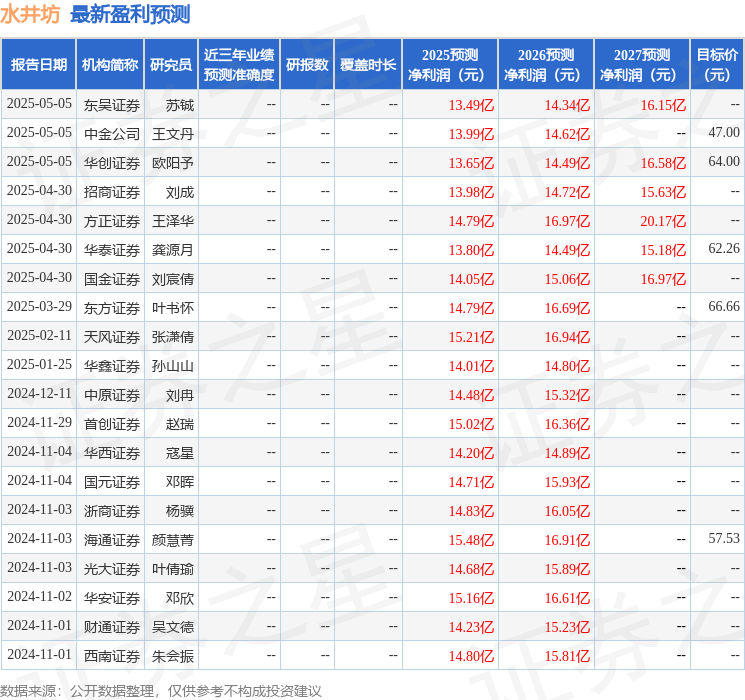745x700 pixels.
Task: Sort by the 报告日期 column header
Action: click(39, 64)
